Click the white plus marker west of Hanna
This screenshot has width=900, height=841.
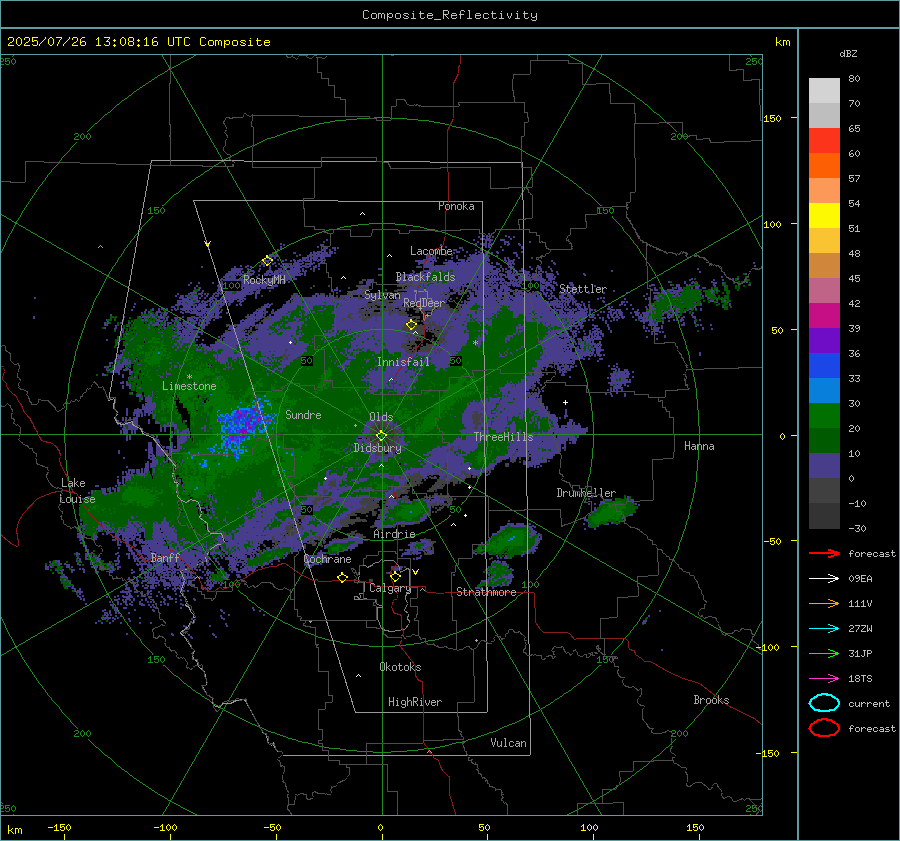click(x=565, y=402)
